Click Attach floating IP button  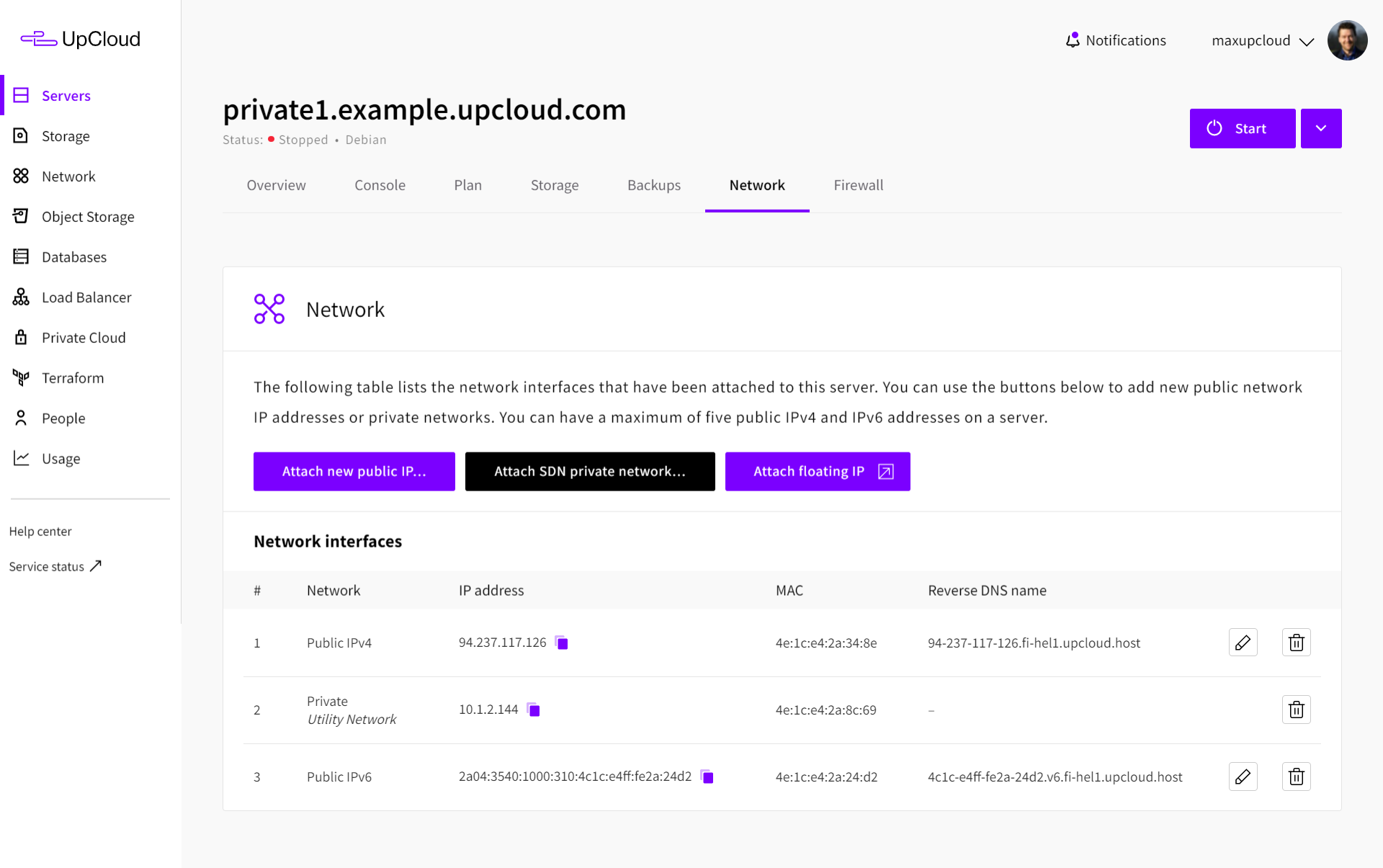point(818,471)
